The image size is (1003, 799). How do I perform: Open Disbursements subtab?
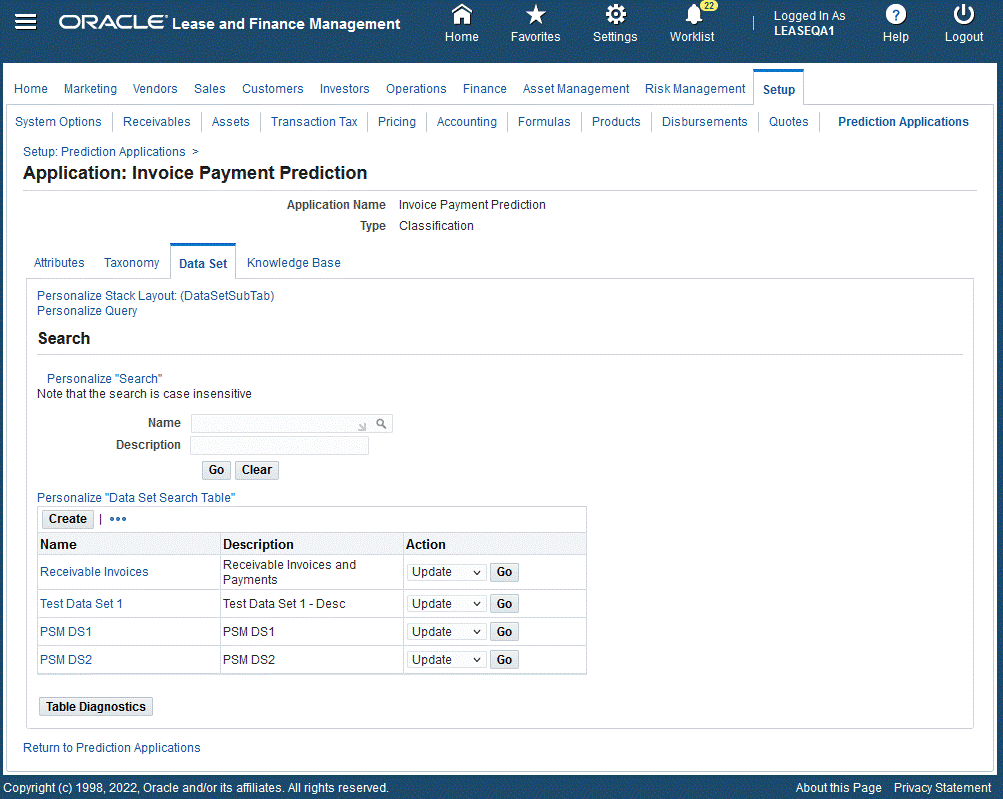704,122
